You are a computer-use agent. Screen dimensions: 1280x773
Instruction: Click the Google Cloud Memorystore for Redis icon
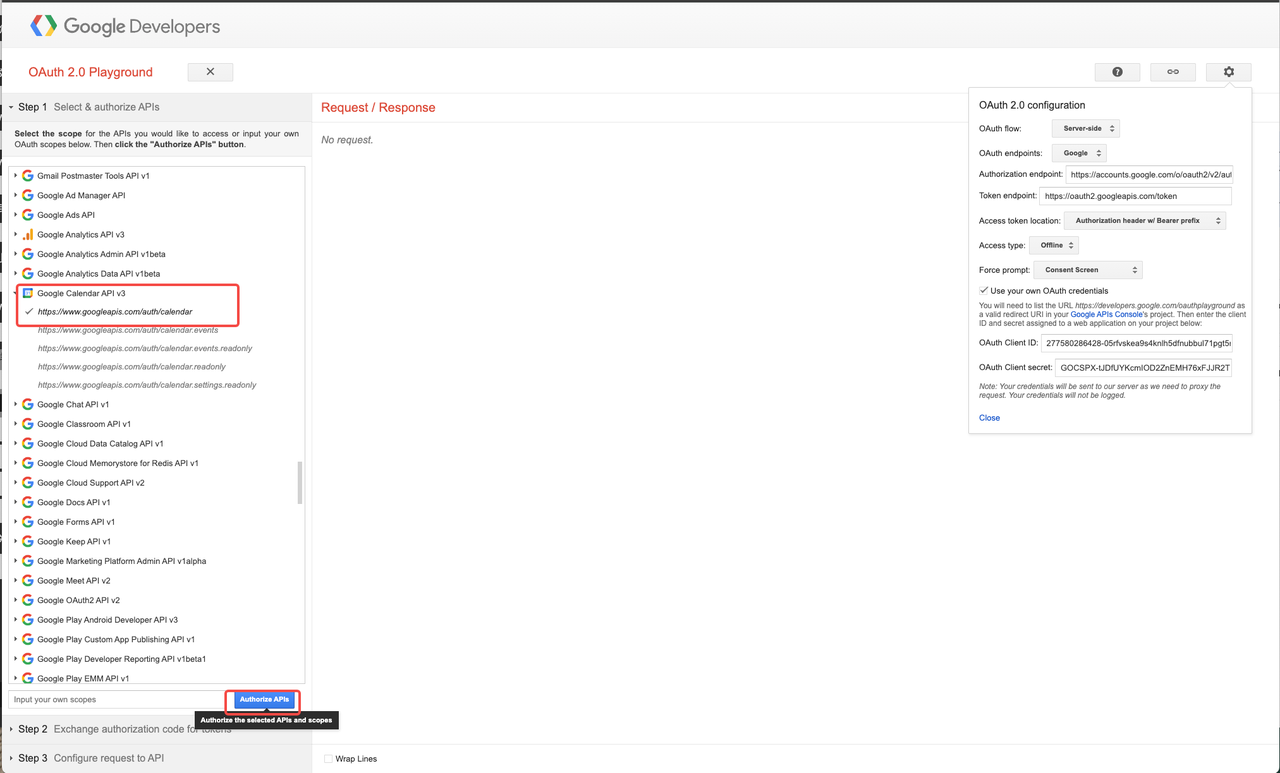tap(28, 463)
